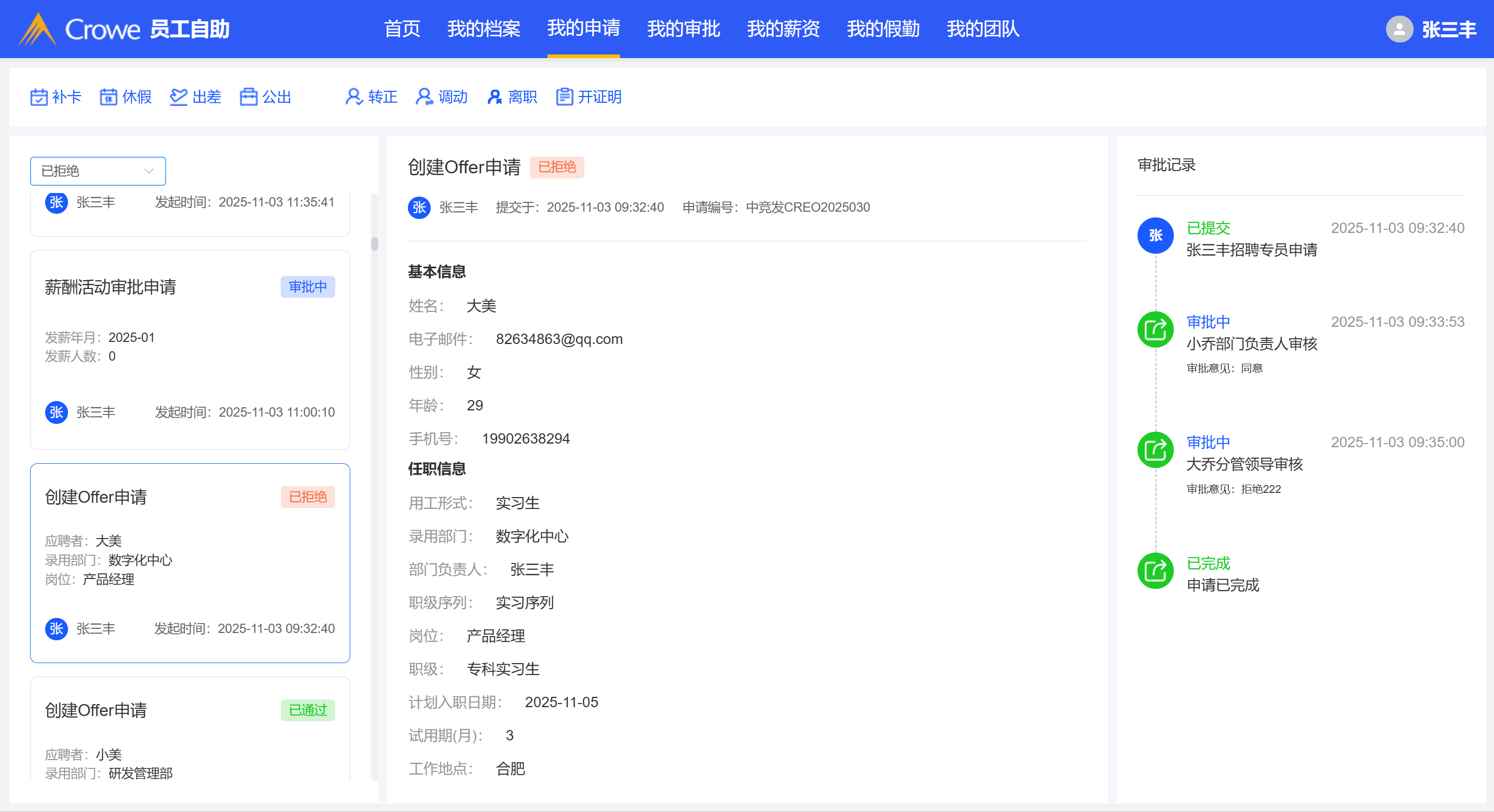Image resolution: width=1494 pixels, height=812 pixels.
Task: Click the application list scrollbar thumb
Action: (375, 244)
